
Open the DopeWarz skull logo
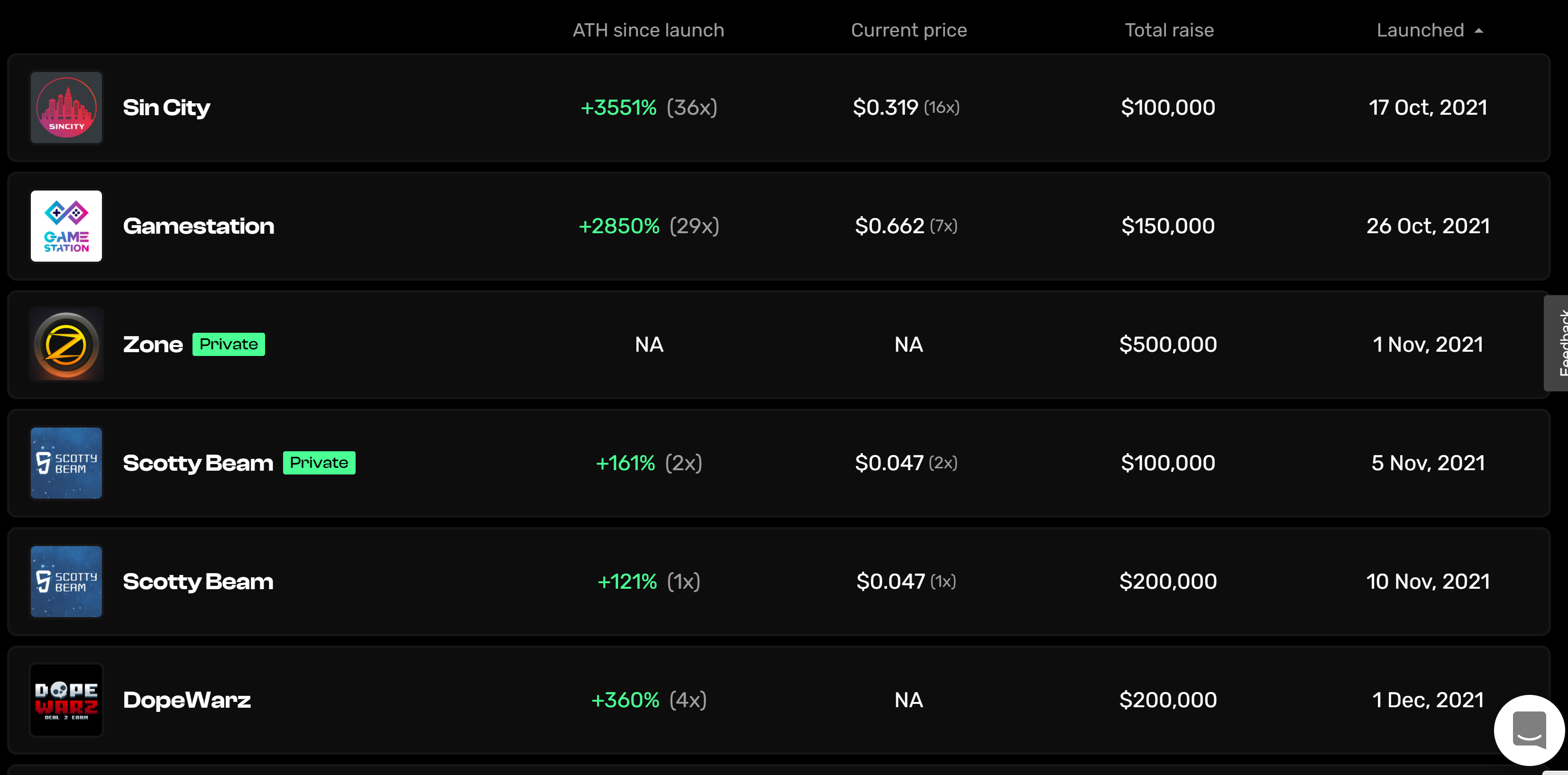[x=66, y=700]
